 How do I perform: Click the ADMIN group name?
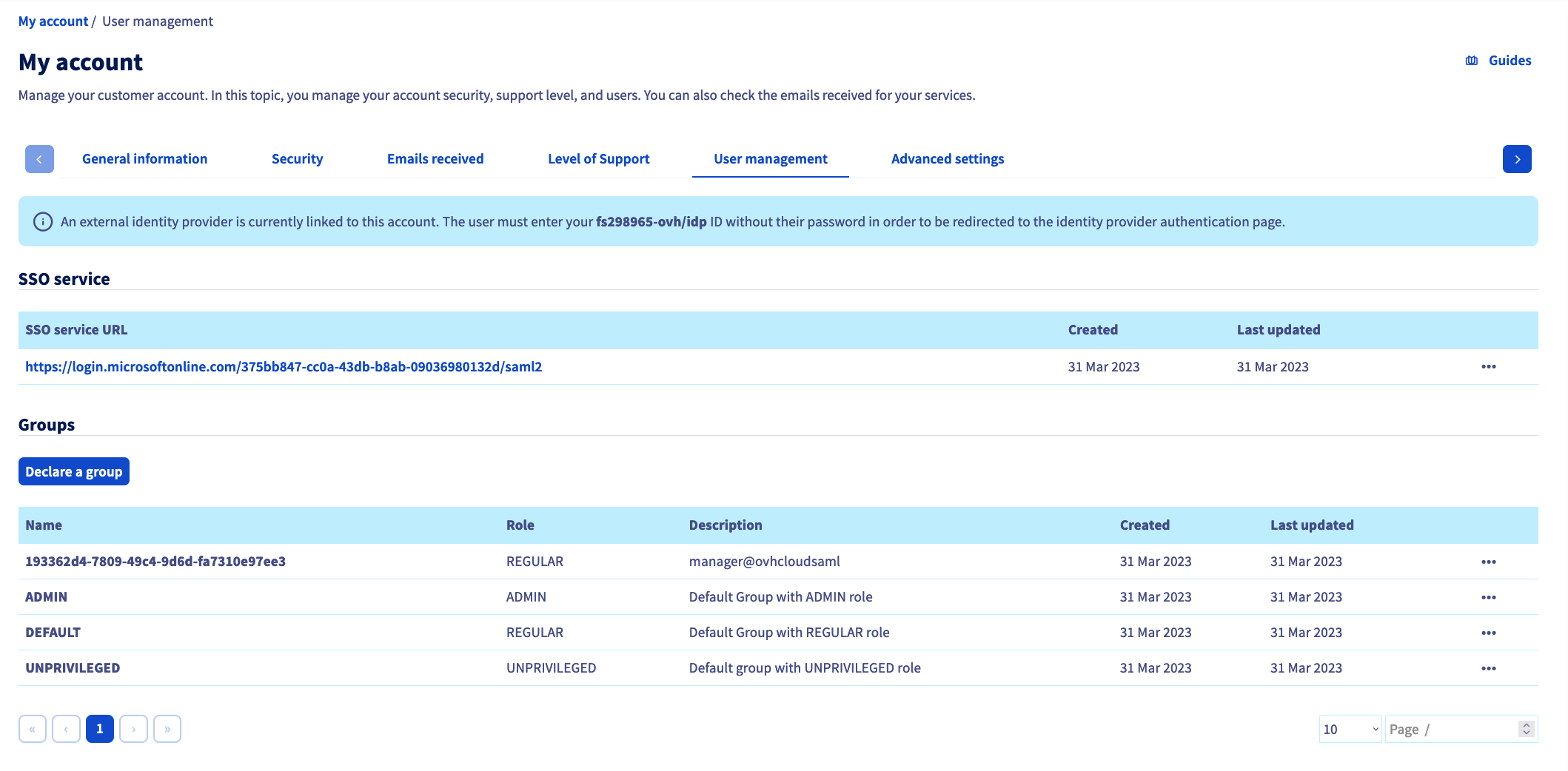(46, 597)
